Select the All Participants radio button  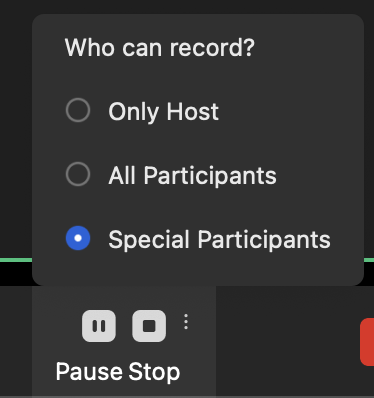78,174
